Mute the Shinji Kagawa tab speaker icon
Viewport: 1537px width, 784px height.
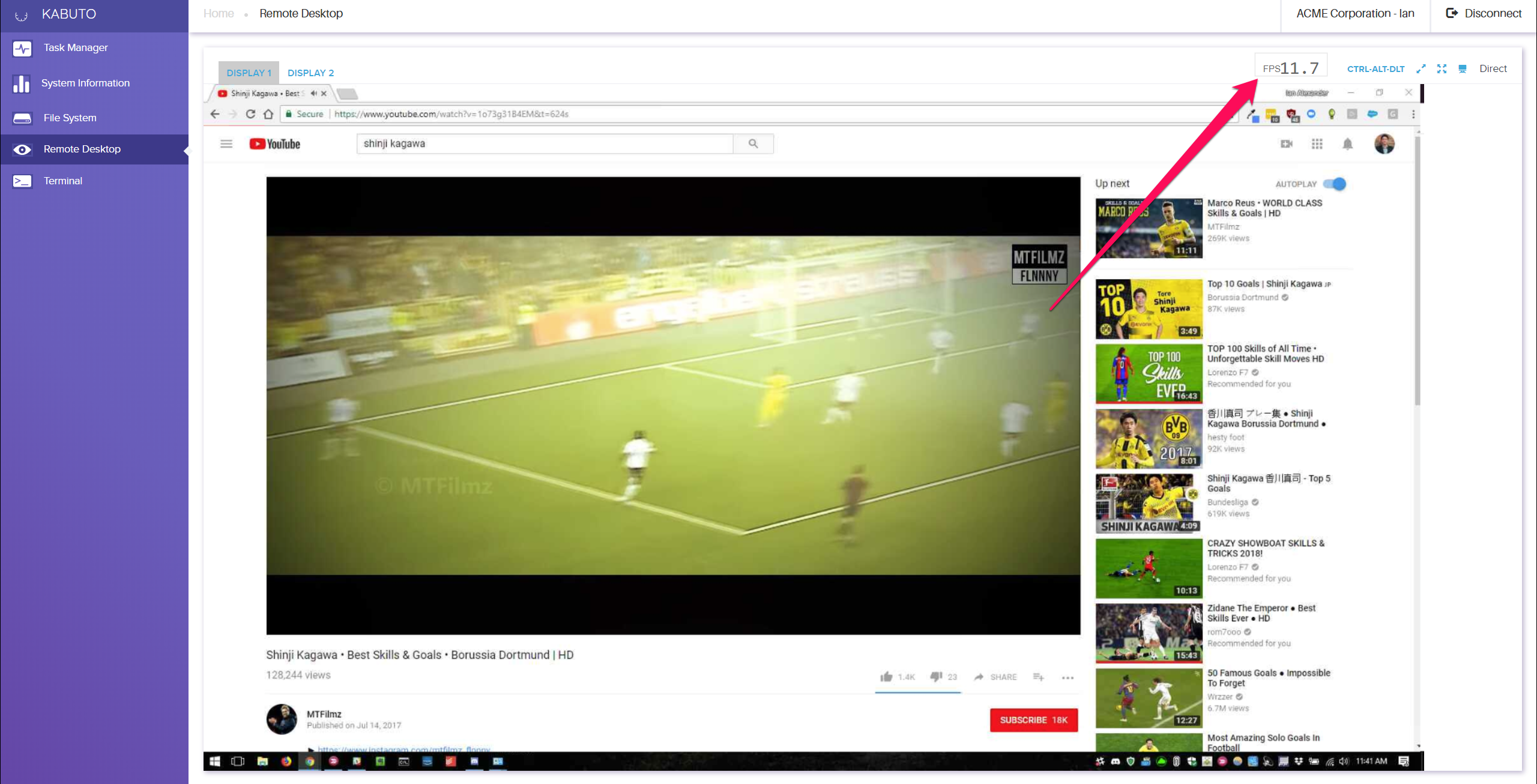(x=313, y=94)
